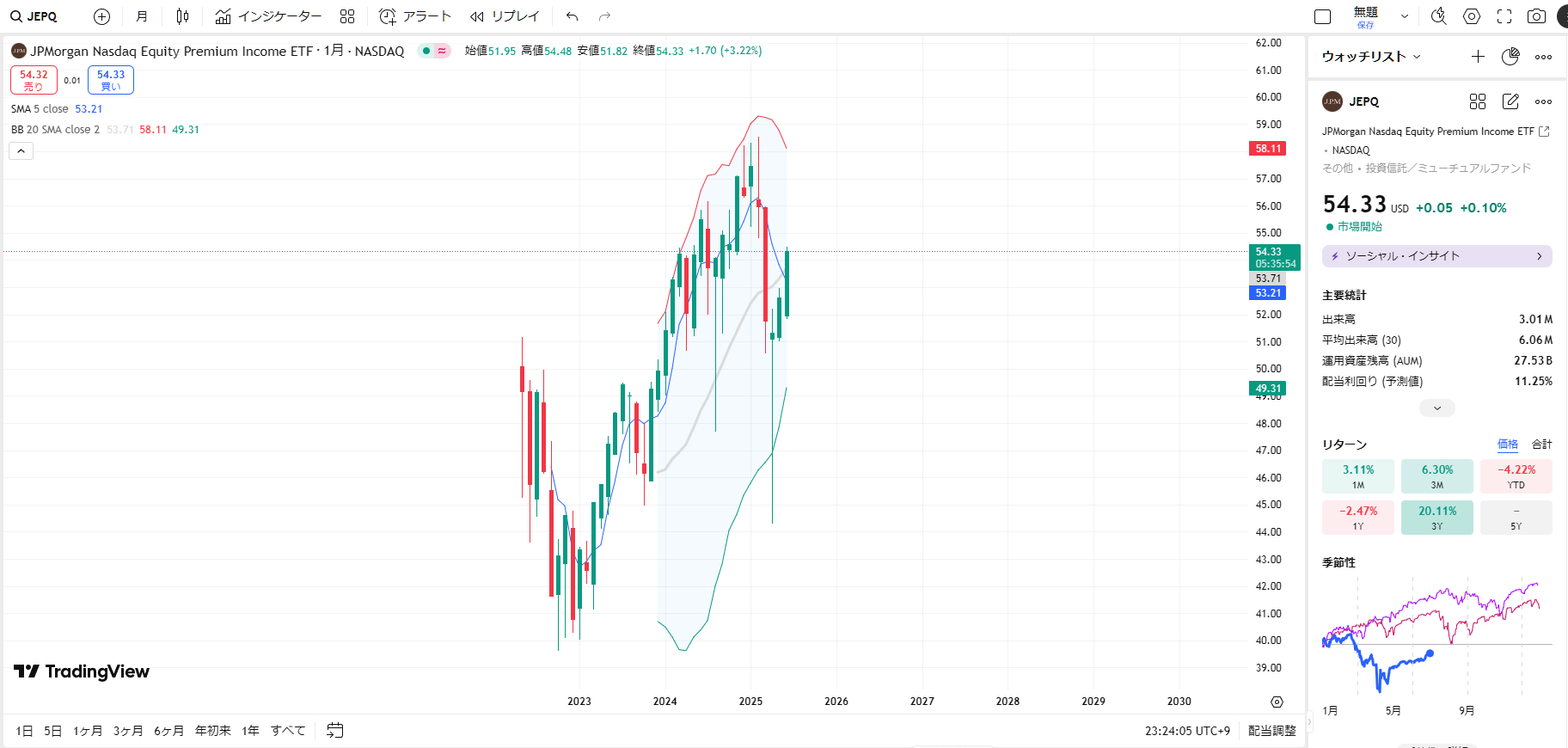Open the ウォッチリスト dropdown
Viewport: 1568px width, 748px height.
1371,57
